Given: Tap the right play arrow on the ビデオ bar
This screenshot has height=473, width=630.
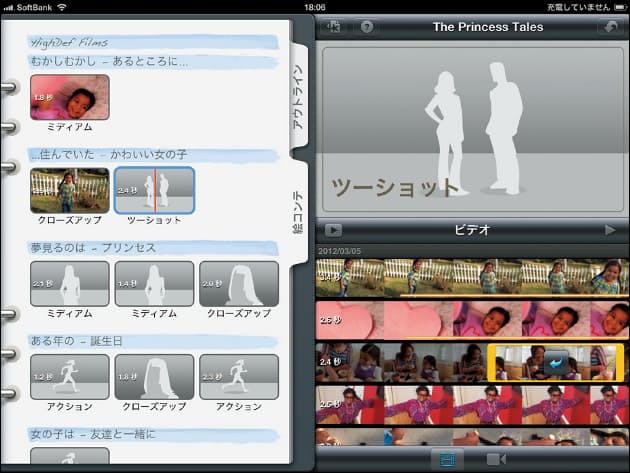Looking at the screenshot, I should 610,230.
